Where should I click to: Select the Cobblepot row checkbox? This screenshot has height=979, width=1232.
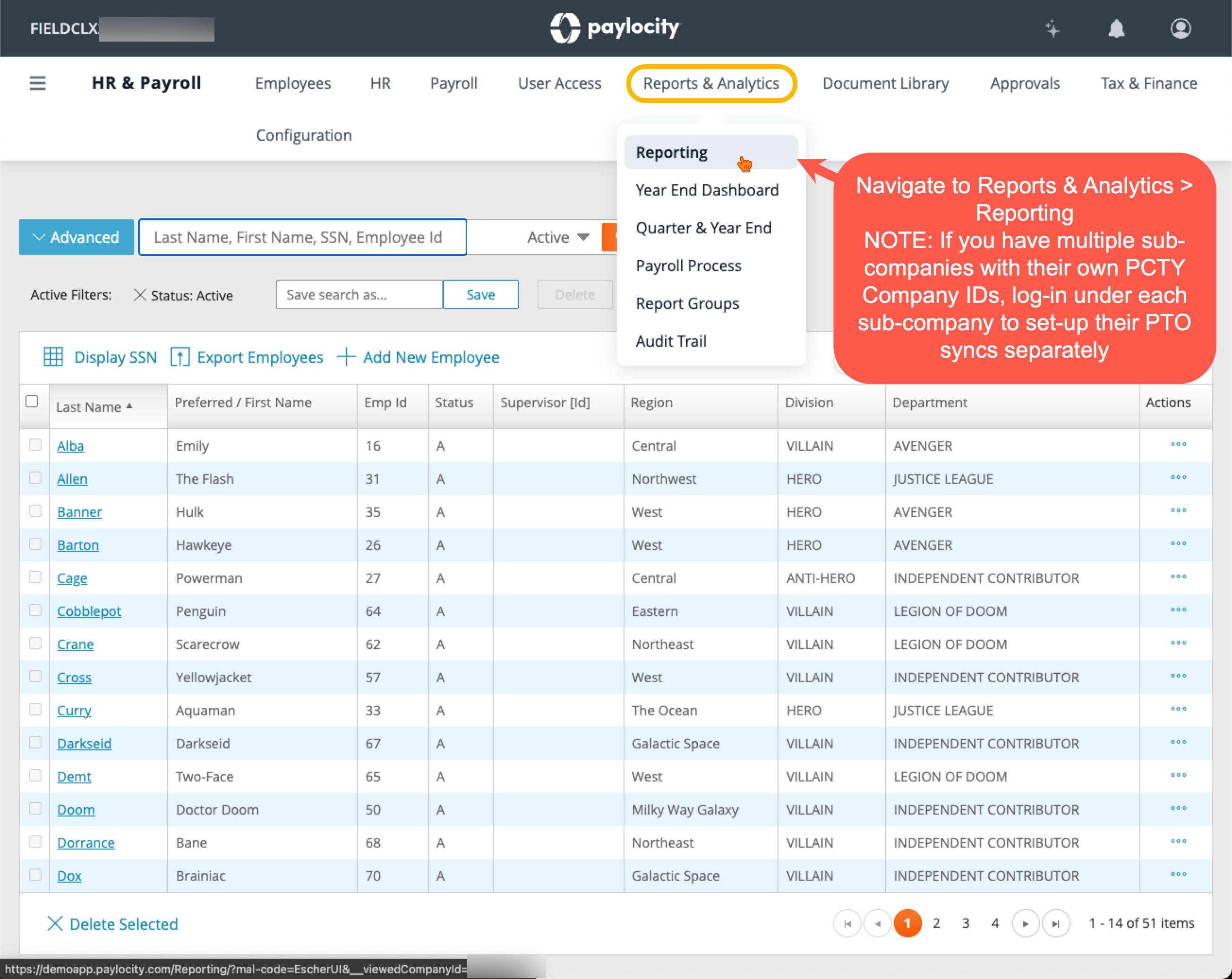point(35,610)
